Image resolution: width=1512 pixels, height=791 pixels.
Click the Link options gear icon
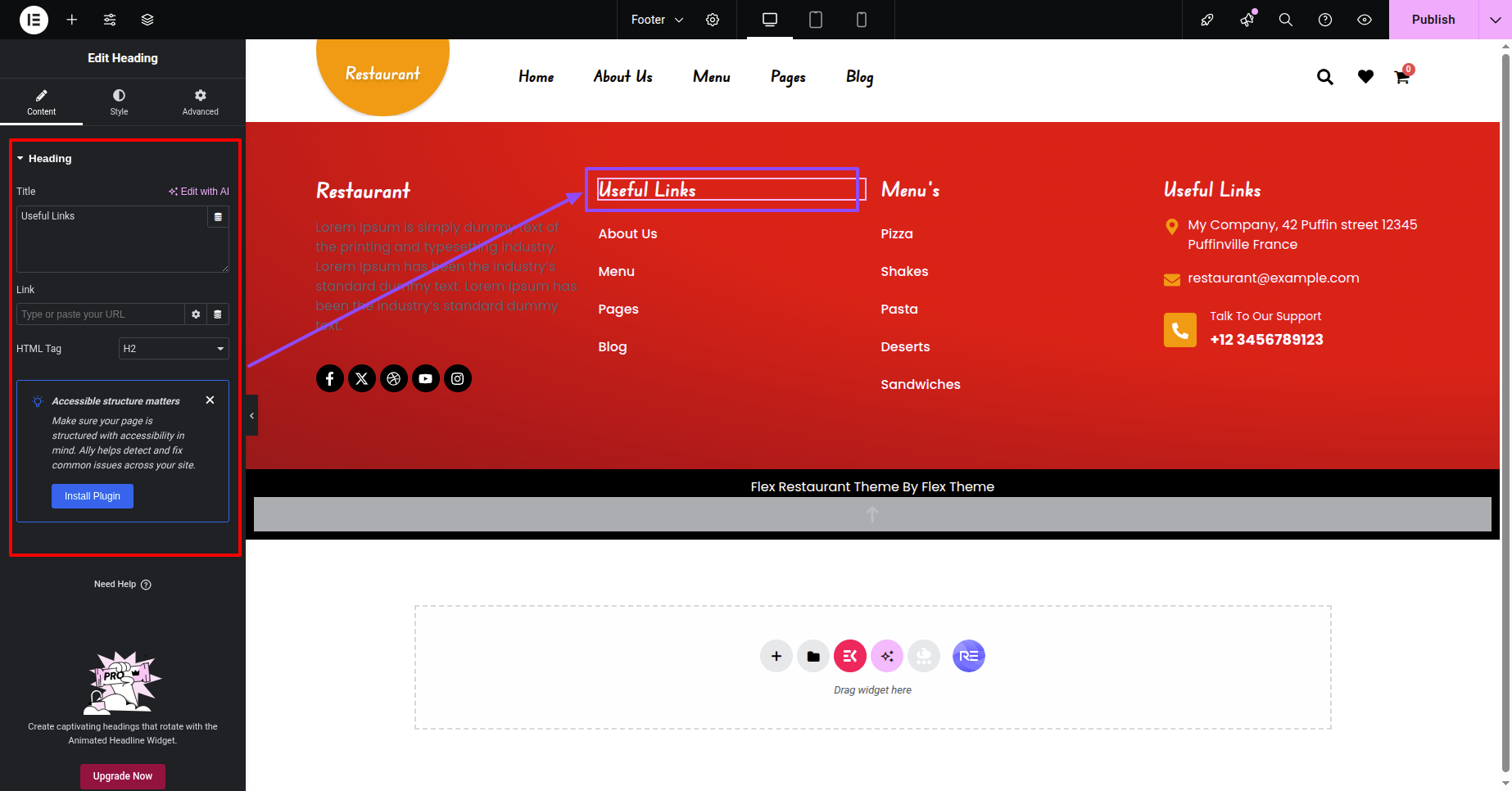point(196,314)
